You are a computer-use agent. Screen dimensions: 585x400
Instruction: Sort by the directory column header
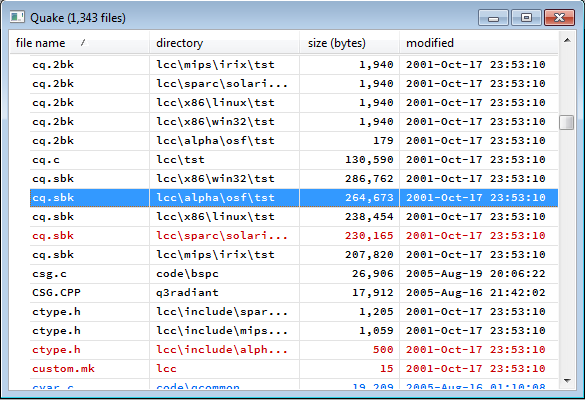tap(225, 43)
